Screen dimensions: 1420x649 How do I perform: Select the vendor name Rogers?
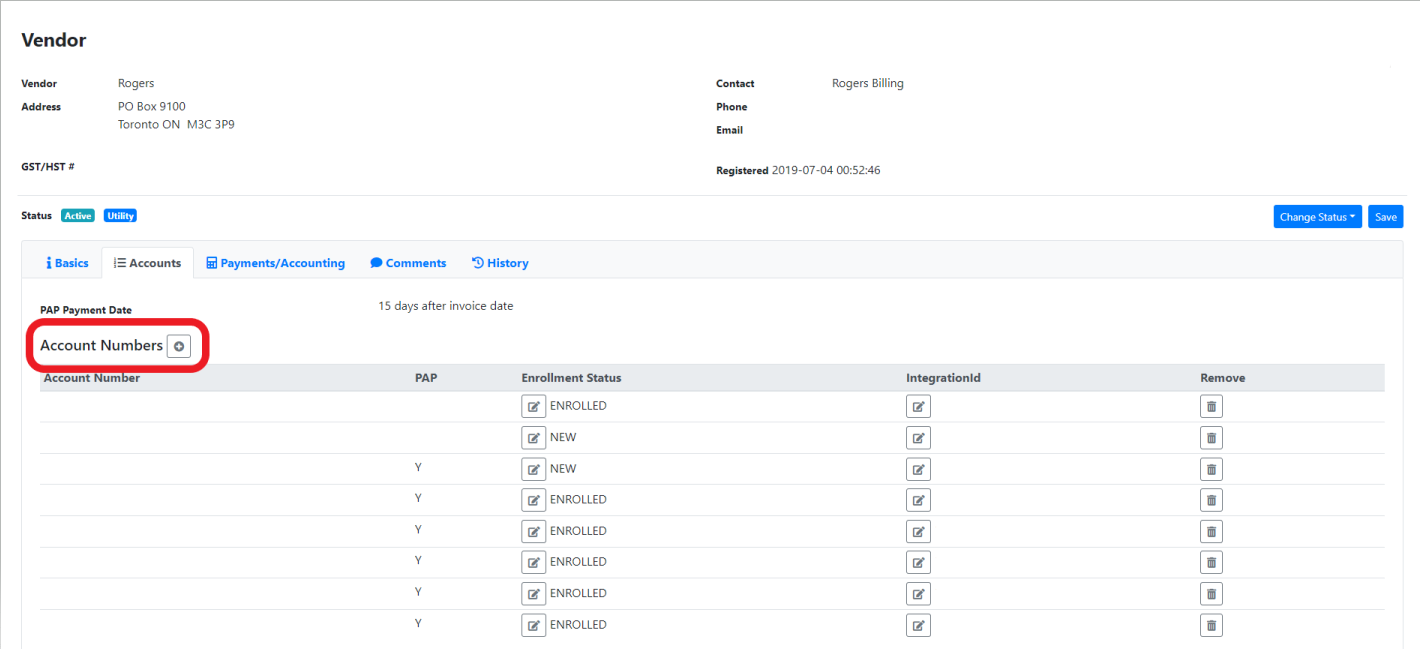(136, 83)
